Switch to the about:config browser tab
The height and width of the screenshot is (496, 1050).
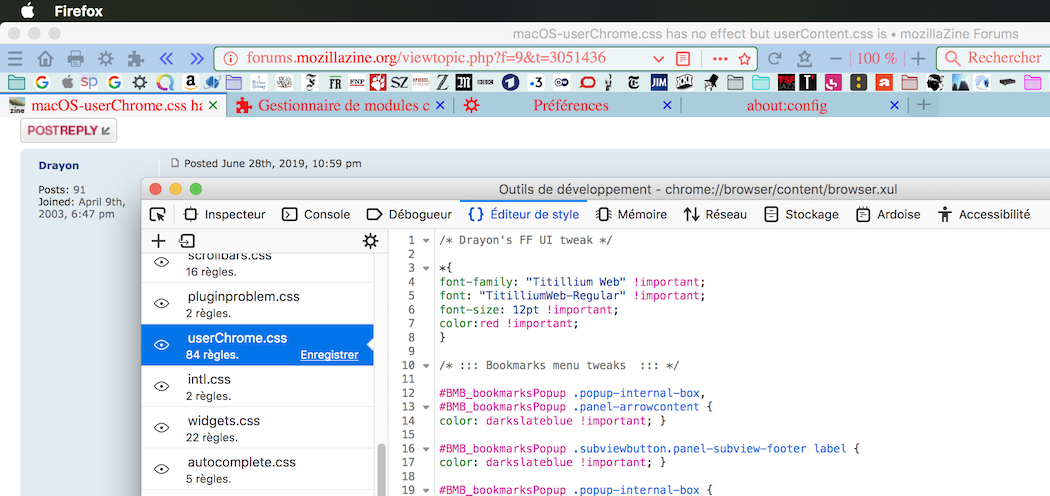tap(787, 105)
